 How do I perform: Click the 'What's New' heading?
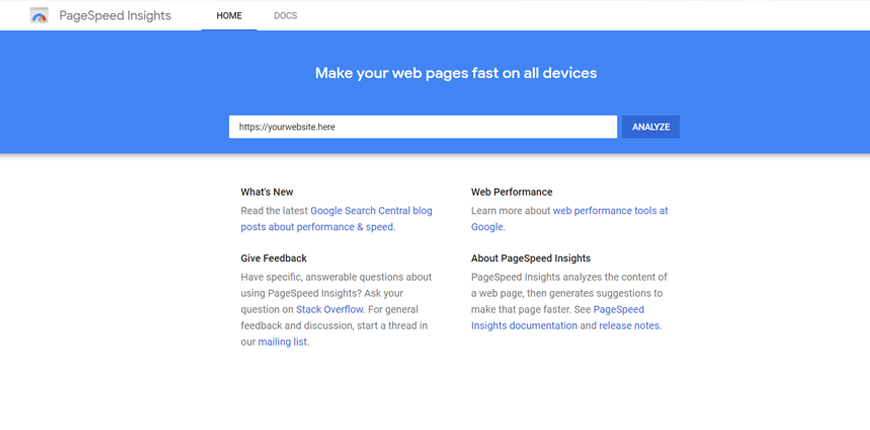coord(267,192)
